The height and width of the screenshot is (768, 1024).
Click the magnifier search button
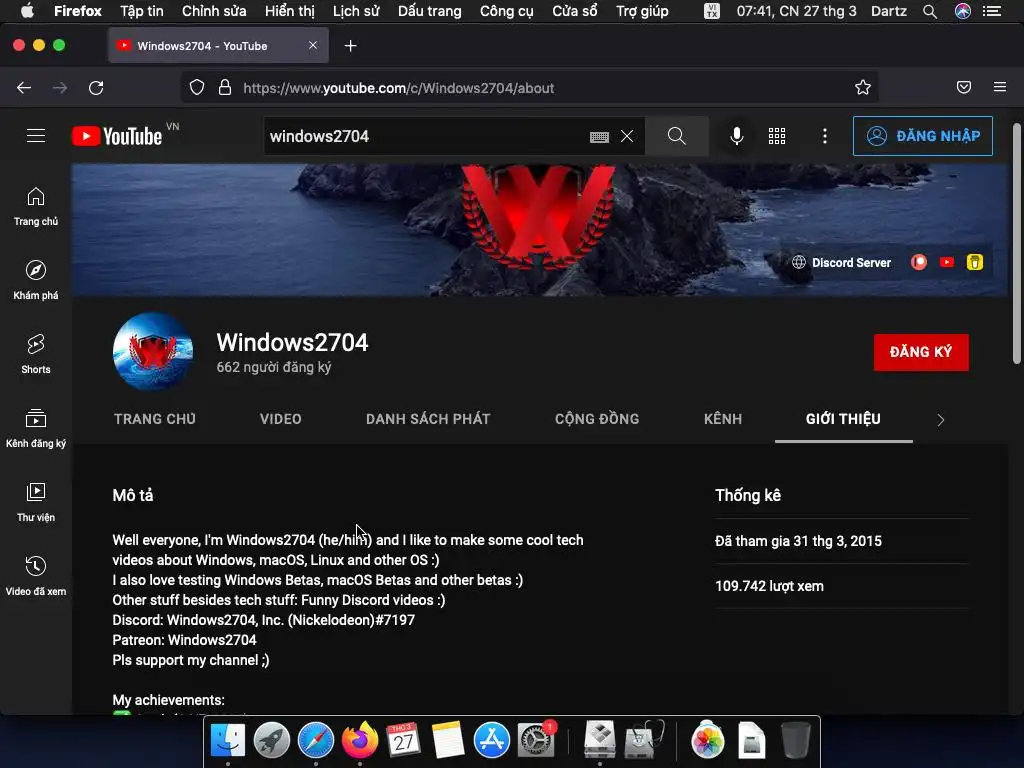pos(677,136)
